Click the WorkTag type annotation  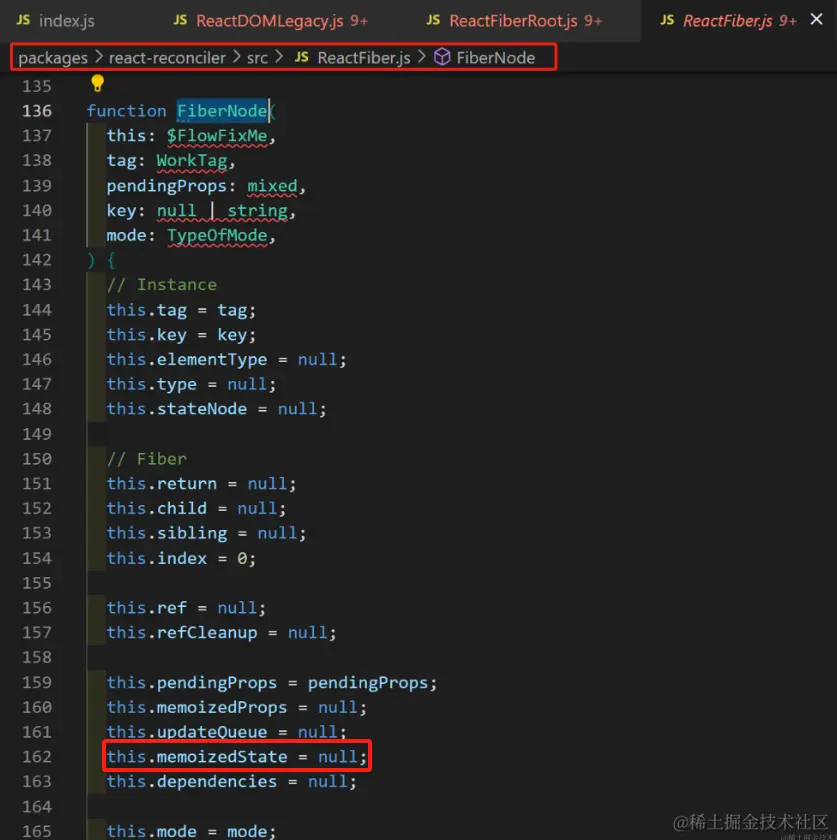coord(192,160)
